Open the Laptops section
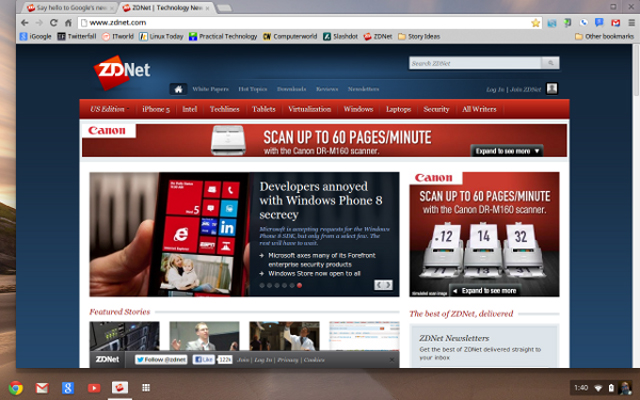640x400 pixels. click(x=398, y=109)
